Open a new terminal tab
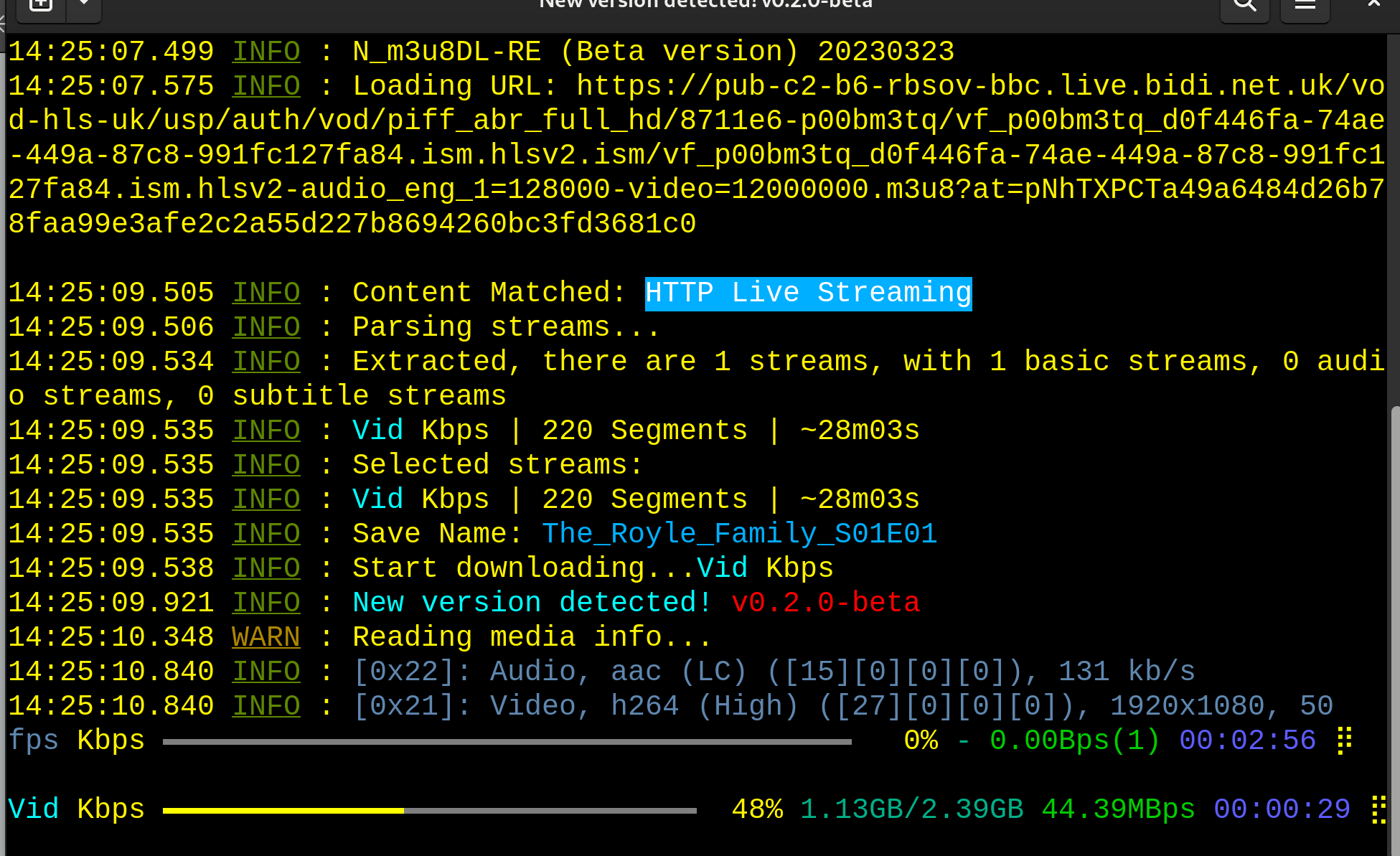1400x856 pixels. [x=41, y=4]
